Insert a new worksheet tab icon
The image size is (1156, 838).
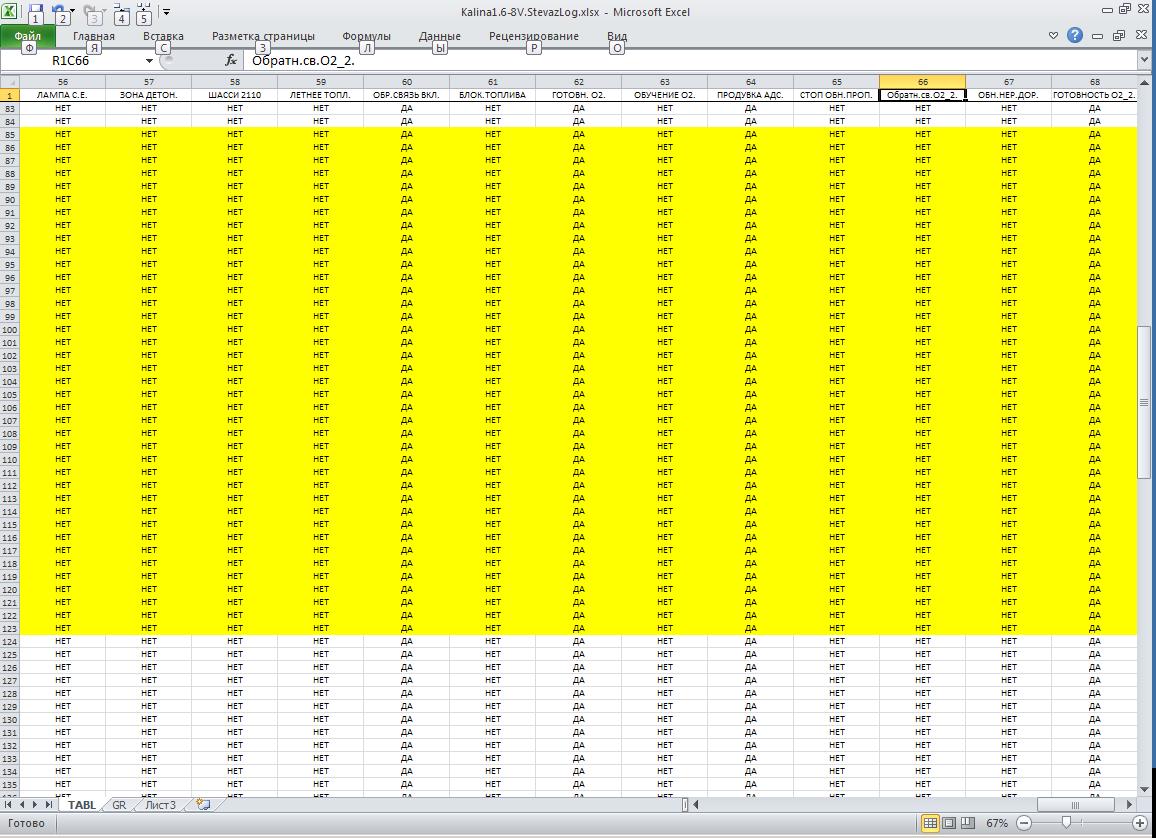(x=203, y=804)
